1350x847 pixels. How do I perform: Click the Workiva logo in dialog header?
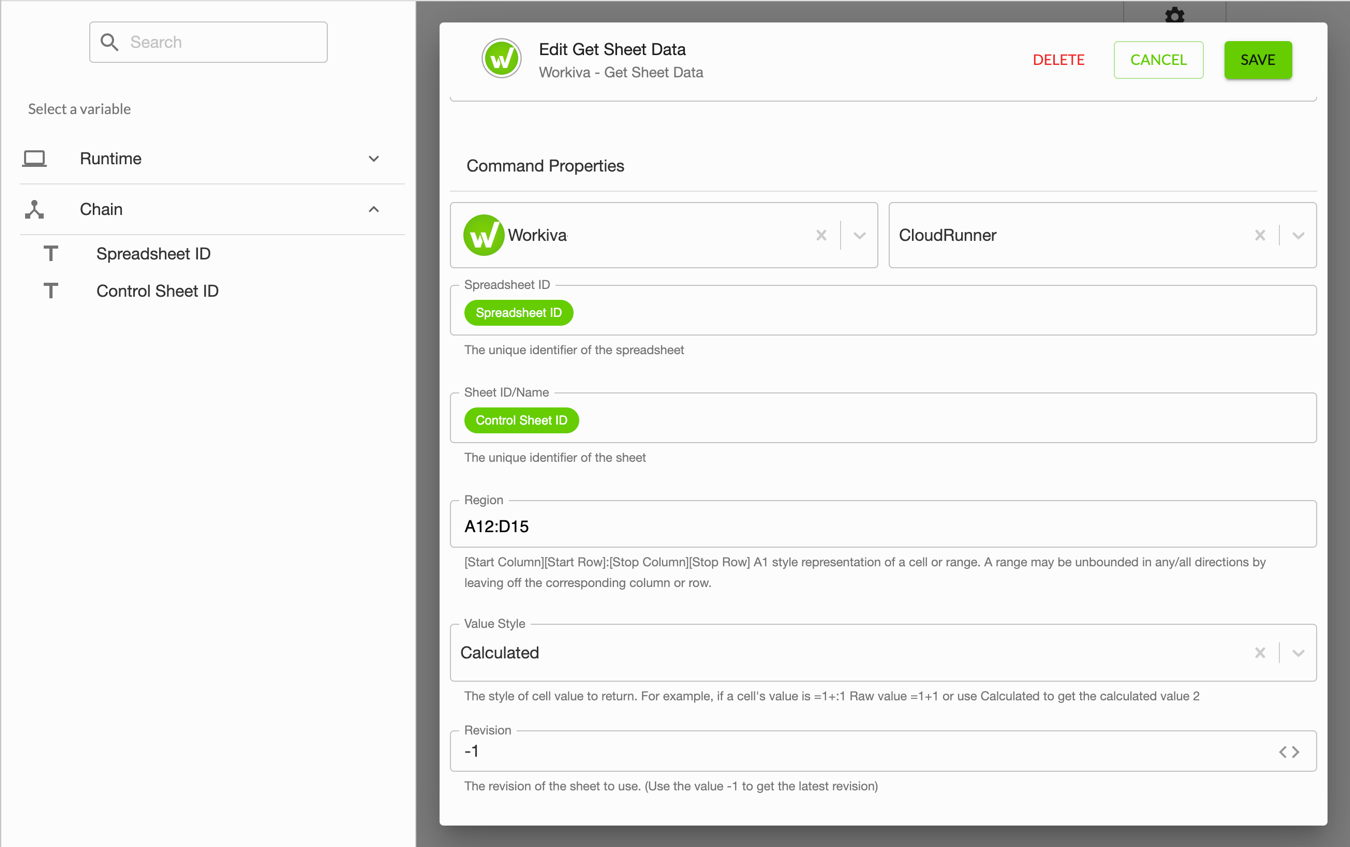(501, 59)
